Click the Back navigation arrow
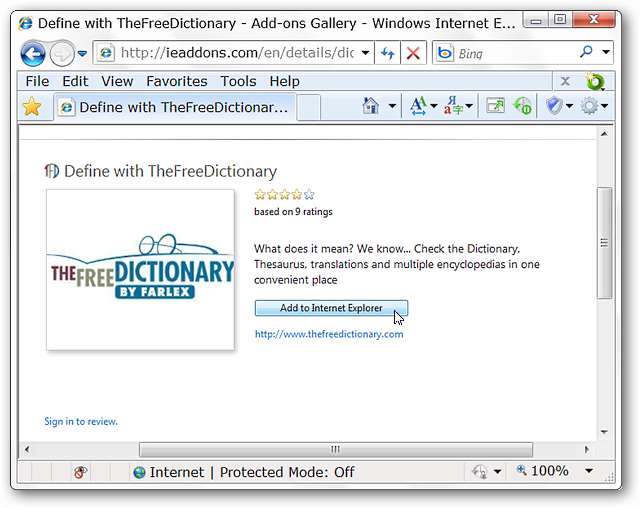 [x=33, y=53]
